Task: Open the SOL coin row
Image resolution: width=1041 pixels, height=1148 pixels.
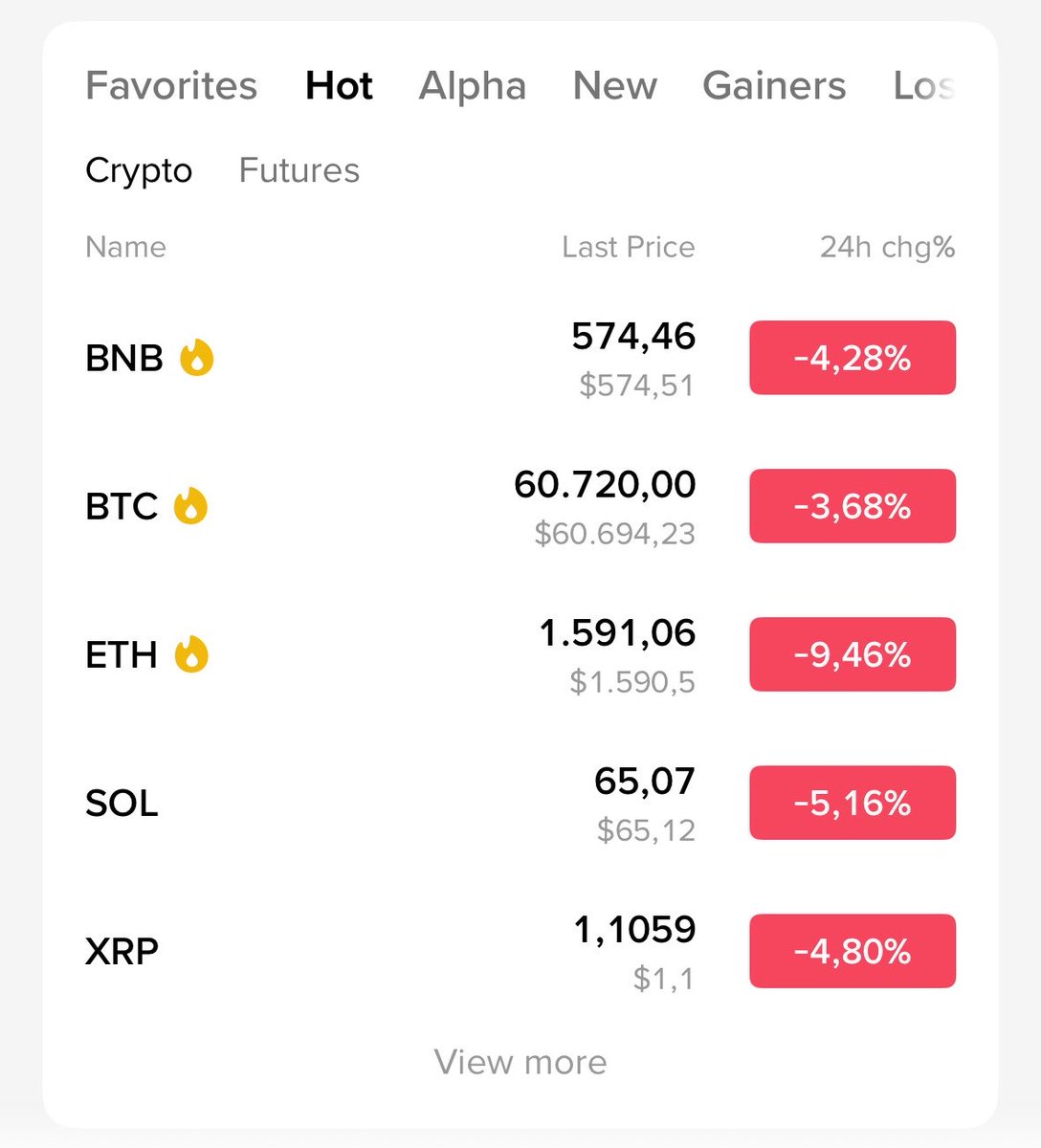Action: (520, 803)
